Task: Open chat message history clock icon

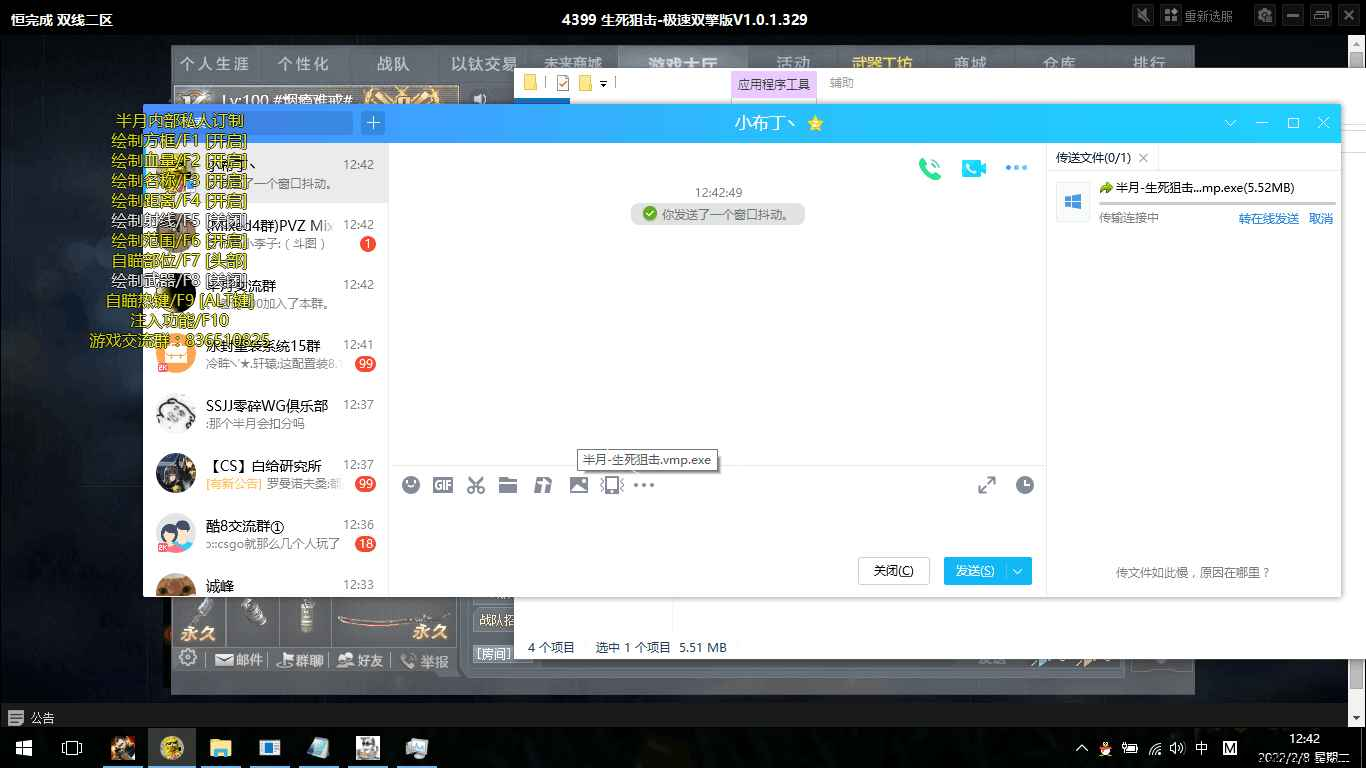Action: tap(1025, 485)
